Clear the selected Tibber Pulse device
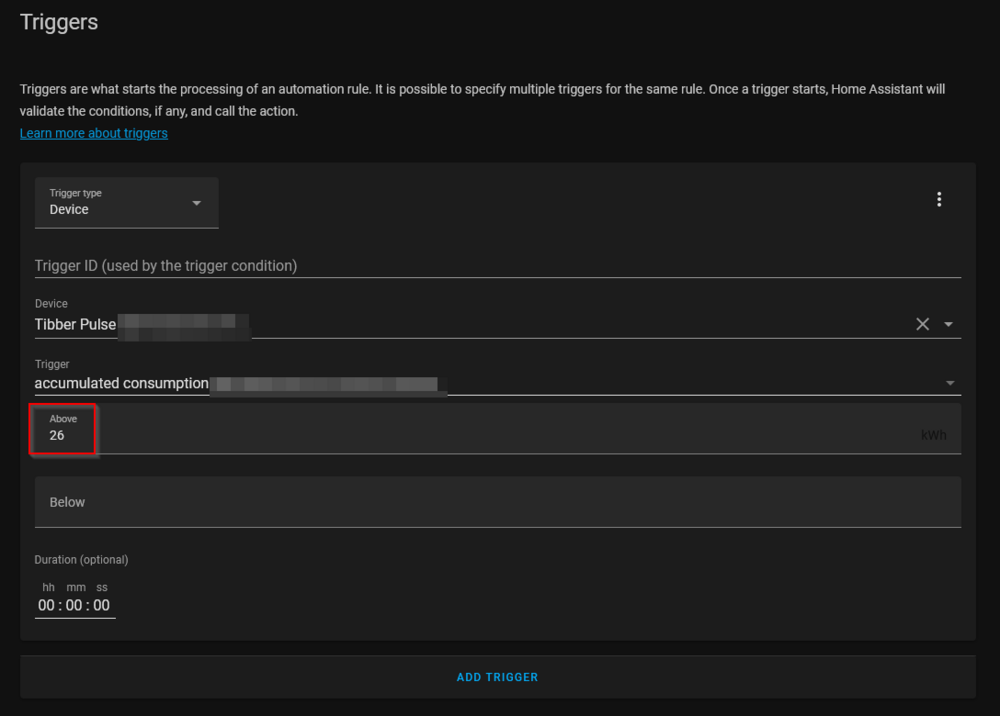 pos(922,324)
